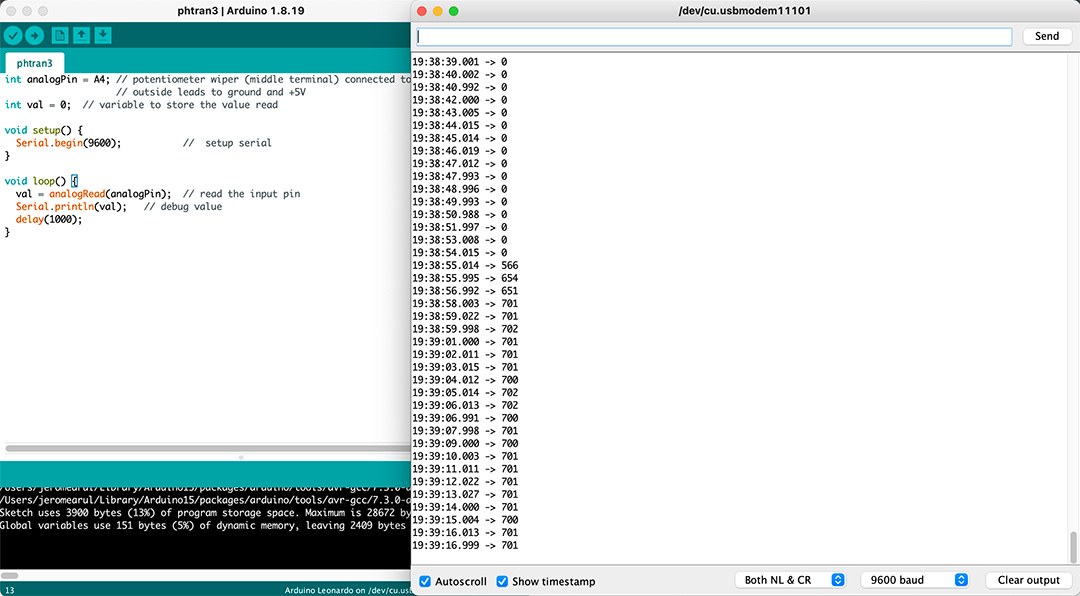The image size is (1080, 596).
Task: Minimize the serial monitor window
Action: 437,11
